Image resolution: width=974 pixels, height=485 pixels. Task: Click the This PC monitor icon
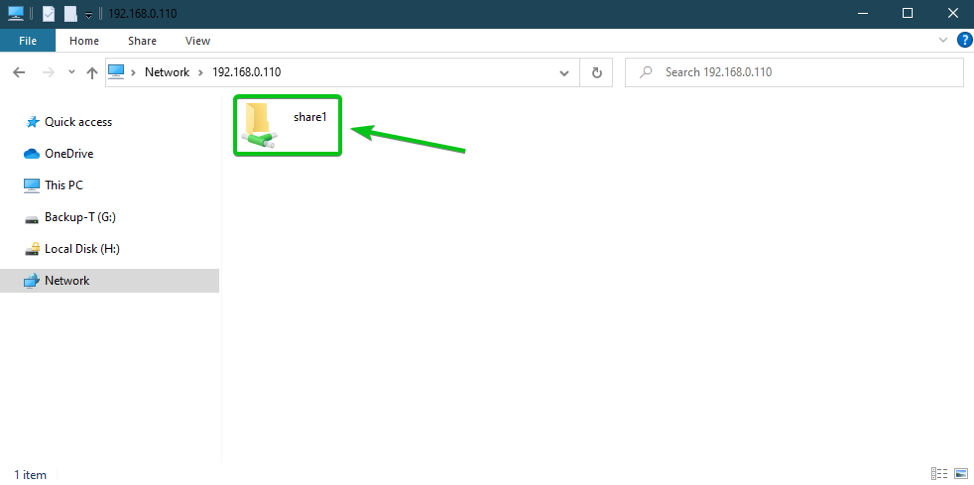click(32, 185)
